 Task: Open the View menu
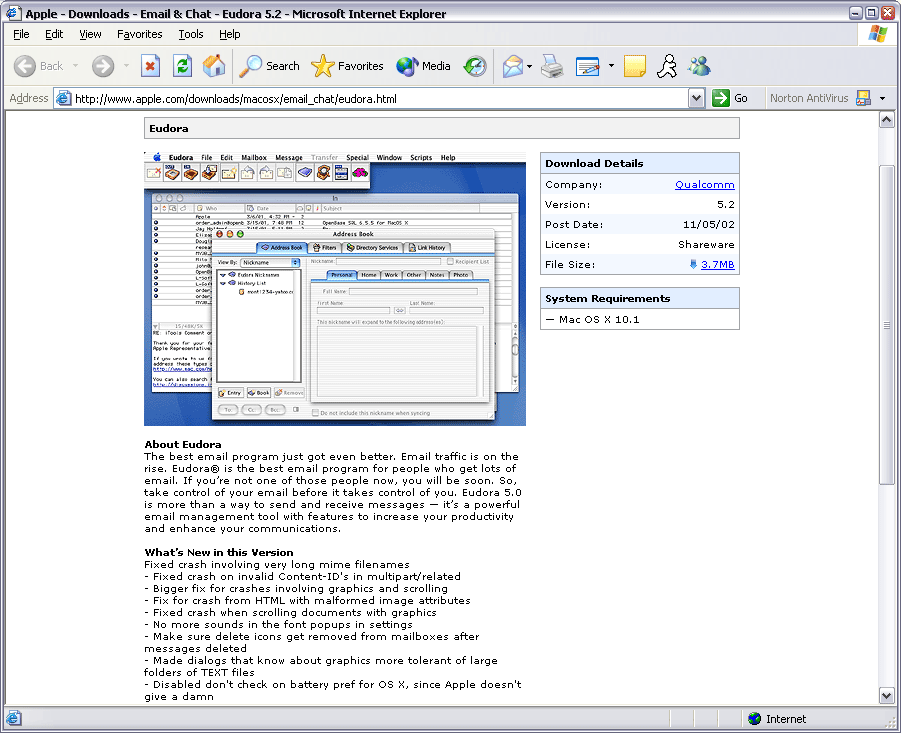(x=90, y=34)
